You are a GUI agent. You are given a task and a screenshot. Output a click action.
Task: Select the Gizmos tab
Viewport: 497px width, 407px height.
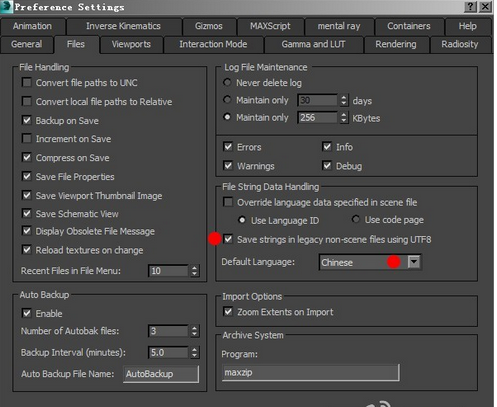tap(209, 26)
